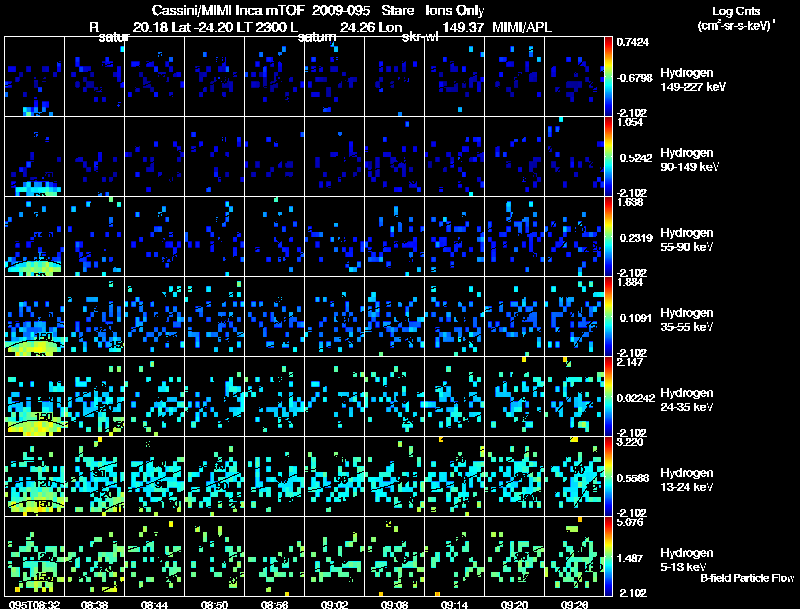800x609 pixels.
Task: Click the color bar for Hydrogen 149-227 keV
Action: click(609, 76)
